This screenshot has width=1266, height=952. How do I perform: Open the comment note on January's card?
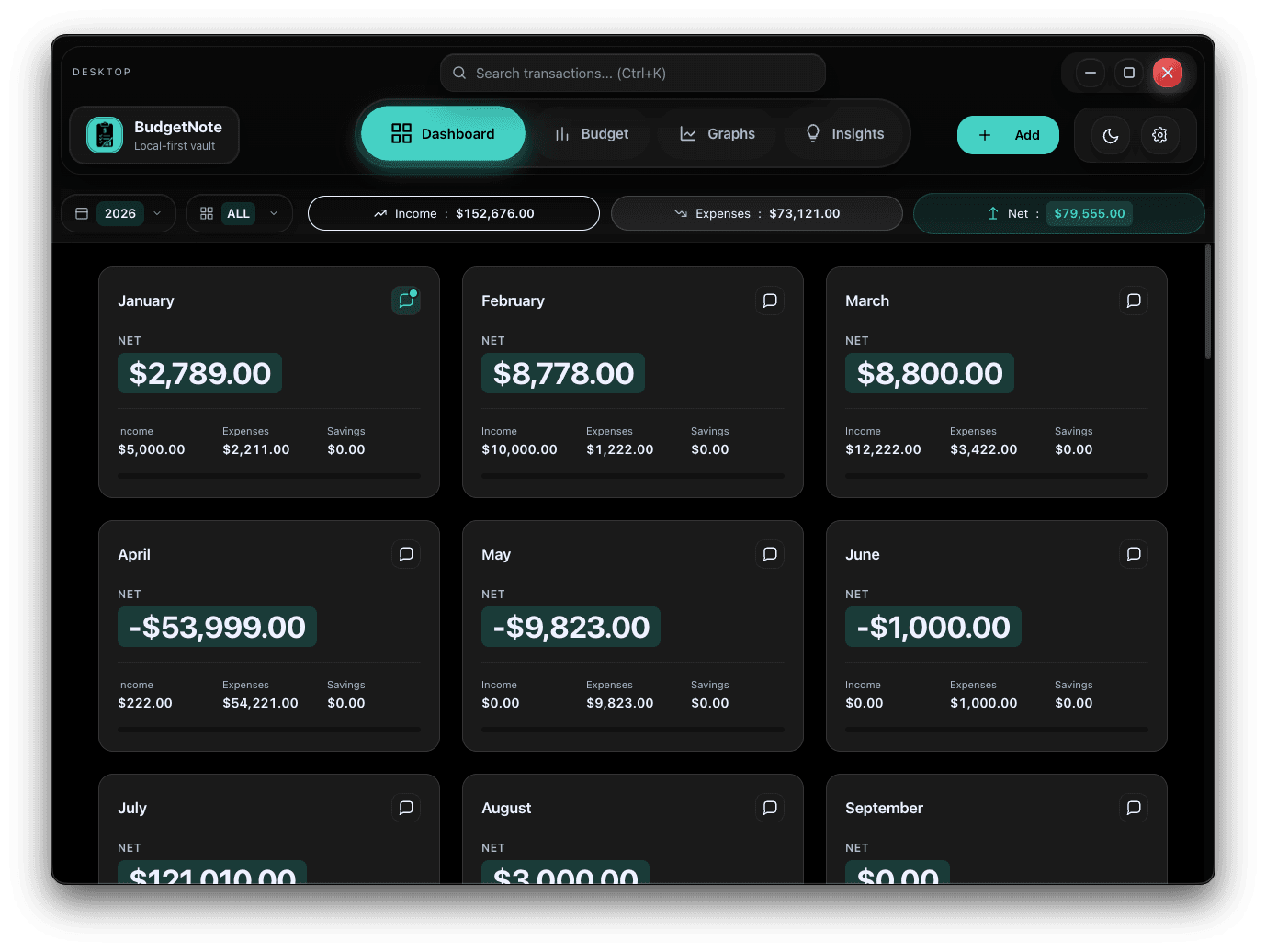pyautogui.click(x=405, y=300)
